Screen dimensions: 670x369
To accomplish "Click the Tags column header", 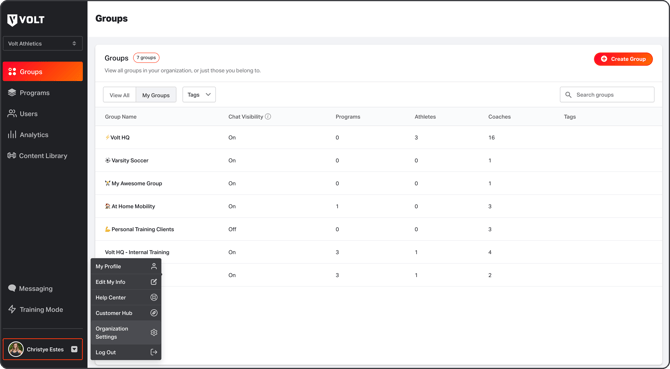I will [570, 117].
